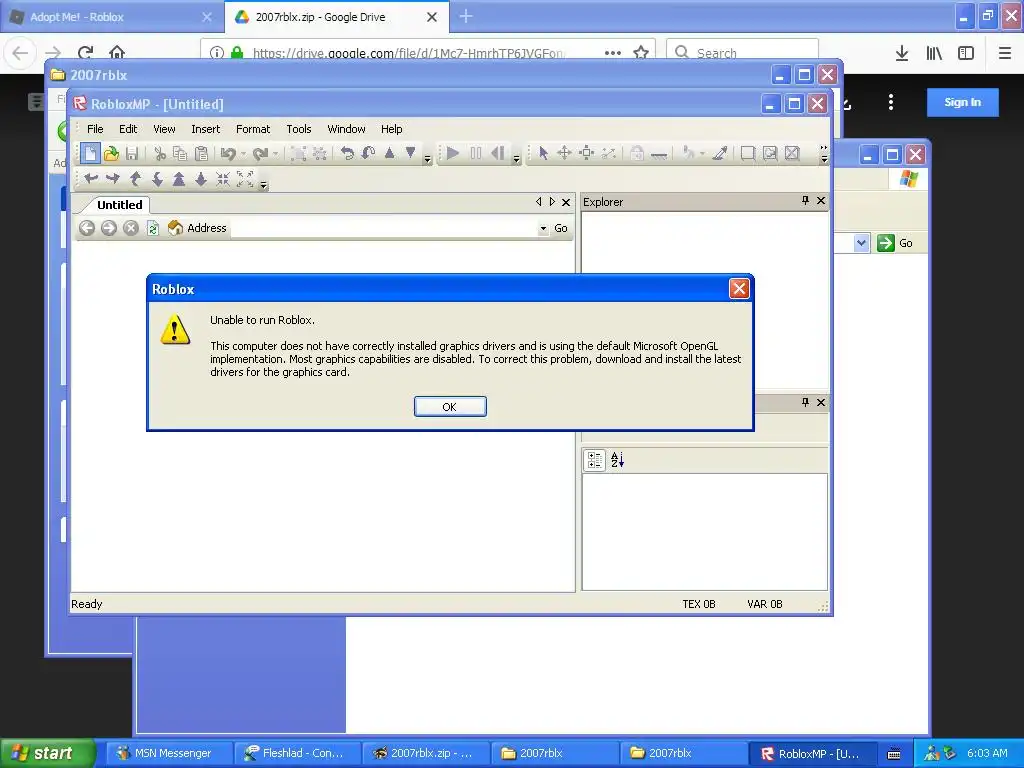Switch to Fleshlad conversation taskbar item
Viewport: 1024px width, 768px height.
click(297, 753)
